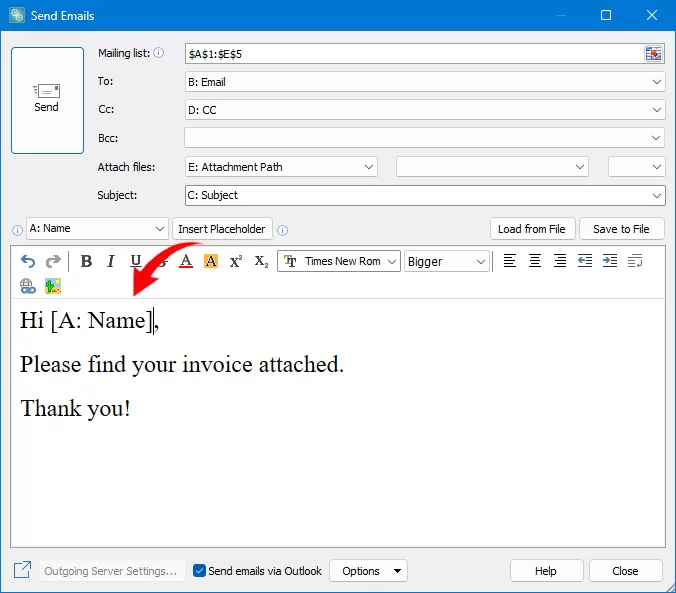Insert a picture into the message
The width and height of the screenshot is (676, 593).
(x=53, y=286)
